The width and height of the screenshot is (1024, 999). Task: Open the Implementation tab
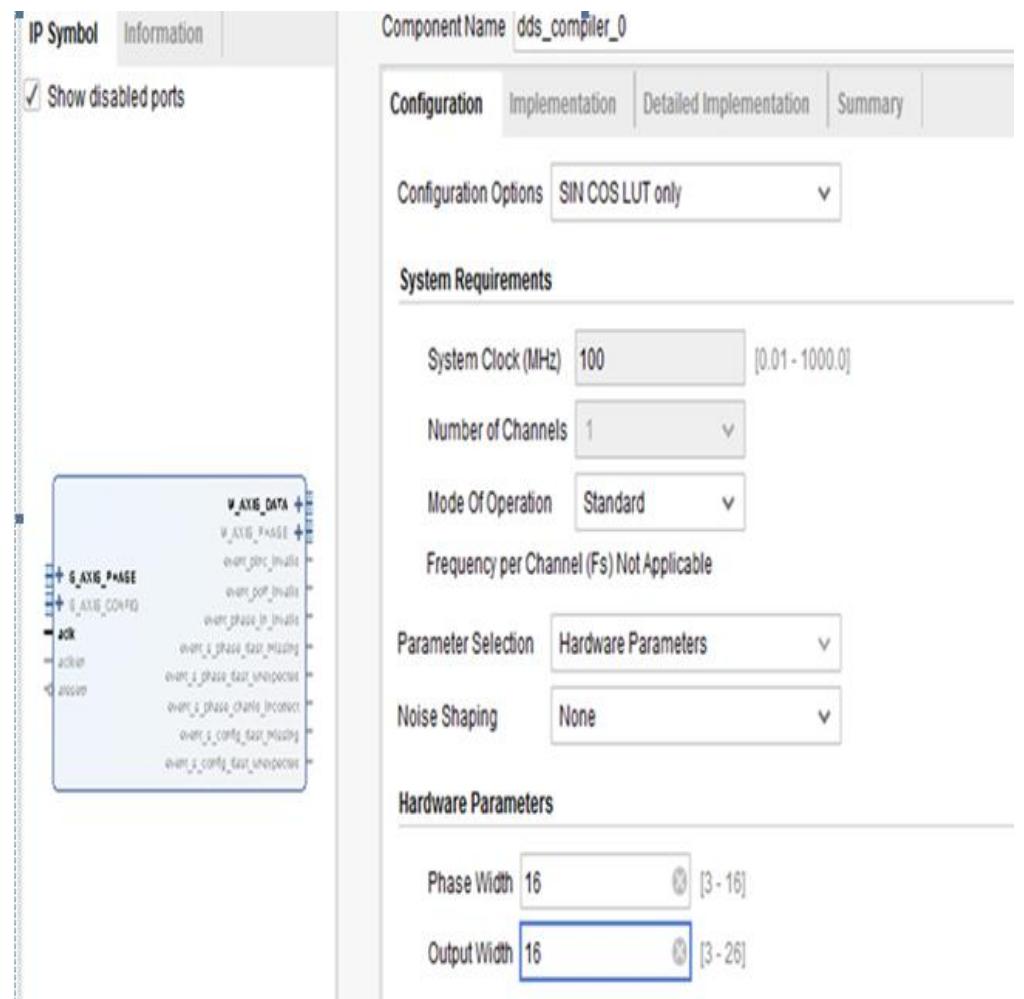pyautogui.click(x=562, y=104)
